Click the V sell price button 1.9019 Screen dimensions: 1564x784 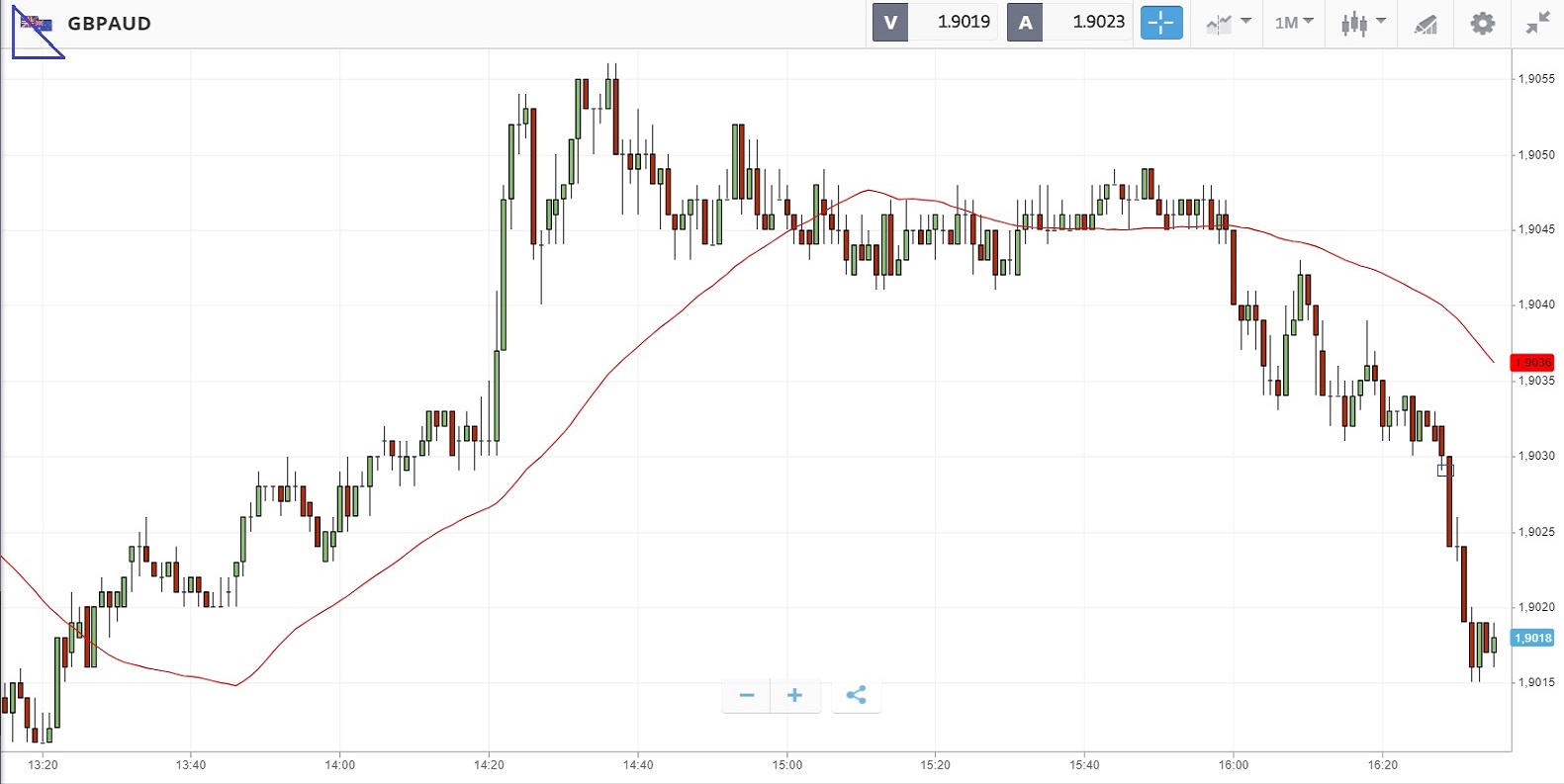pyautogui.click(x=935, y=23)
